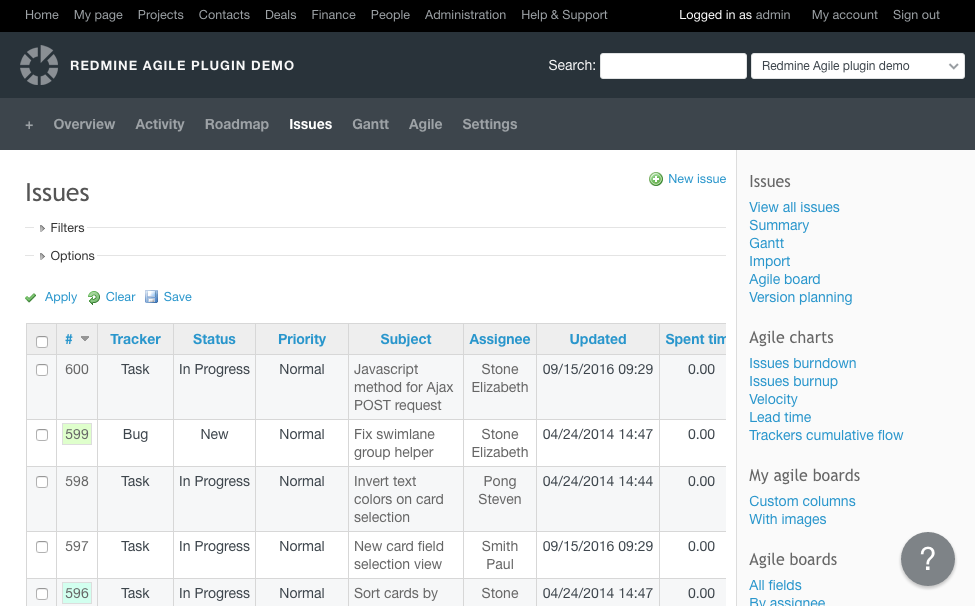Check the box for issue 600
Image resolution: width=975 pixels, height=606 pixels.
(42, 370)
